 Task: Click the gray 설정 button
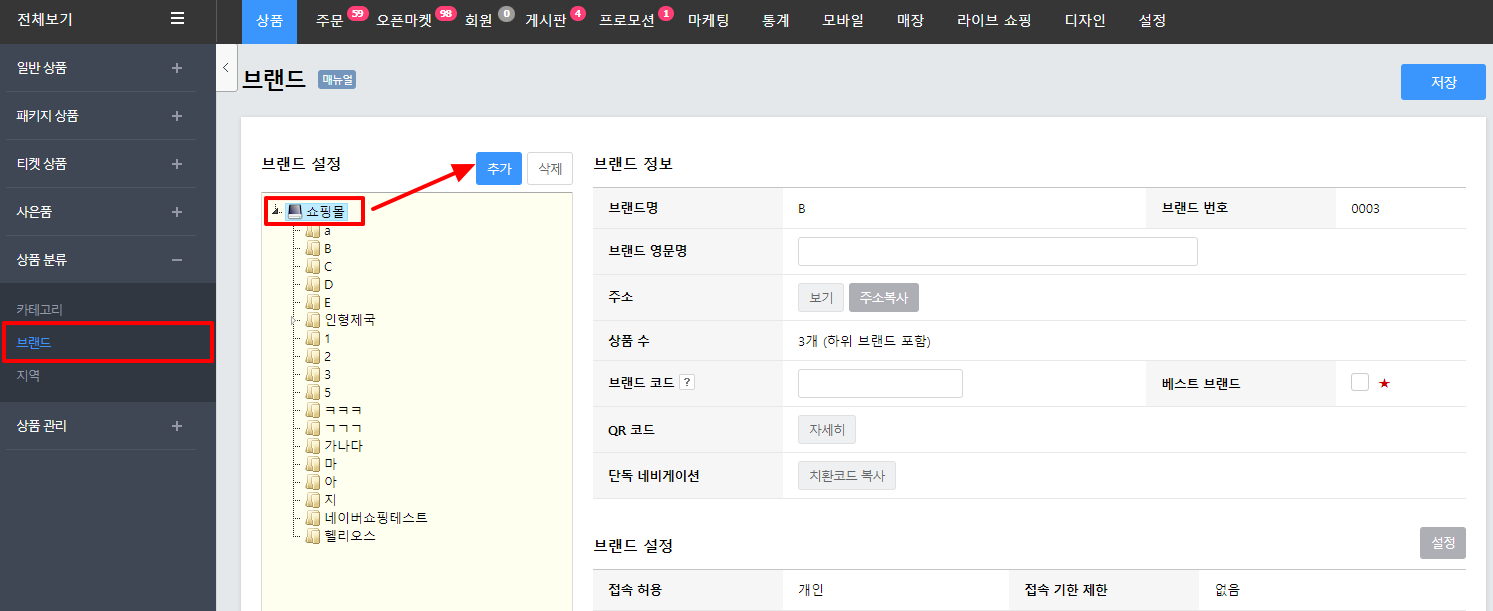(x=1443, y=543)
